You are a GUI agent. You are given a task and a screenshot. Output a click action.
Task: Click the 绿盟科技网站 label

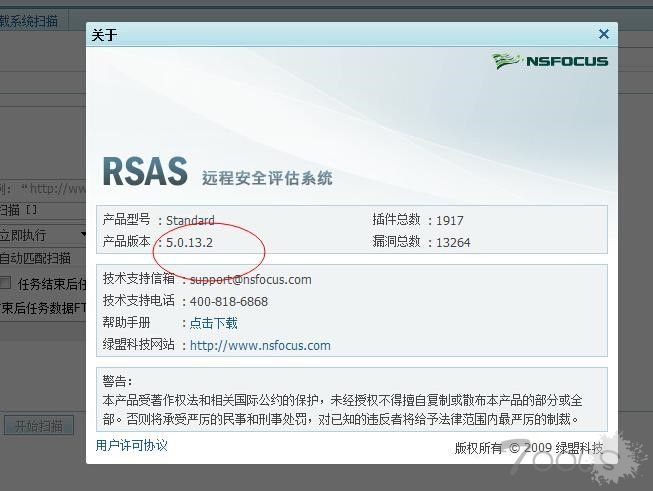[x=139, y=344]
